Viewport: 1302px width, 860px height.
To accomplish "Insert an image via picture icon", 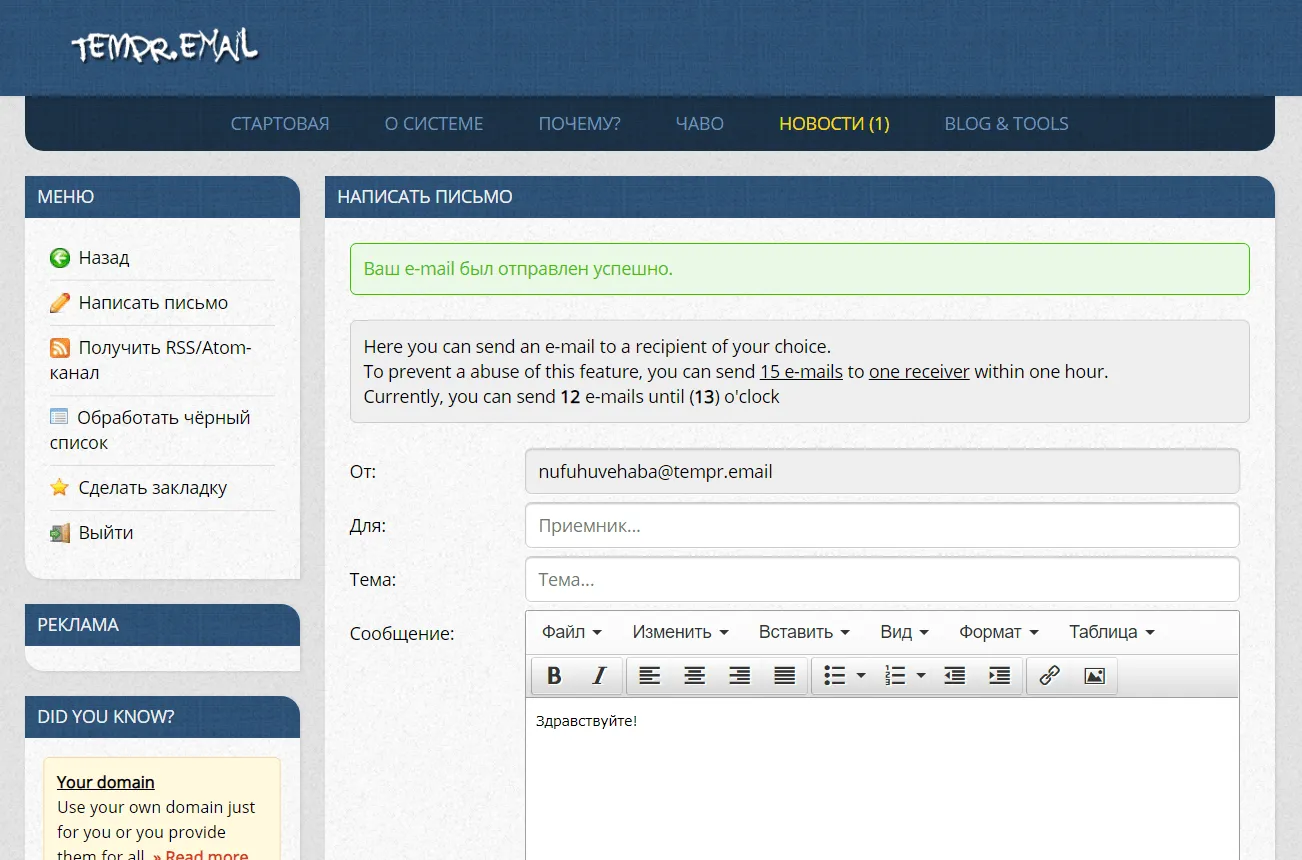I will click(1094, 676).
